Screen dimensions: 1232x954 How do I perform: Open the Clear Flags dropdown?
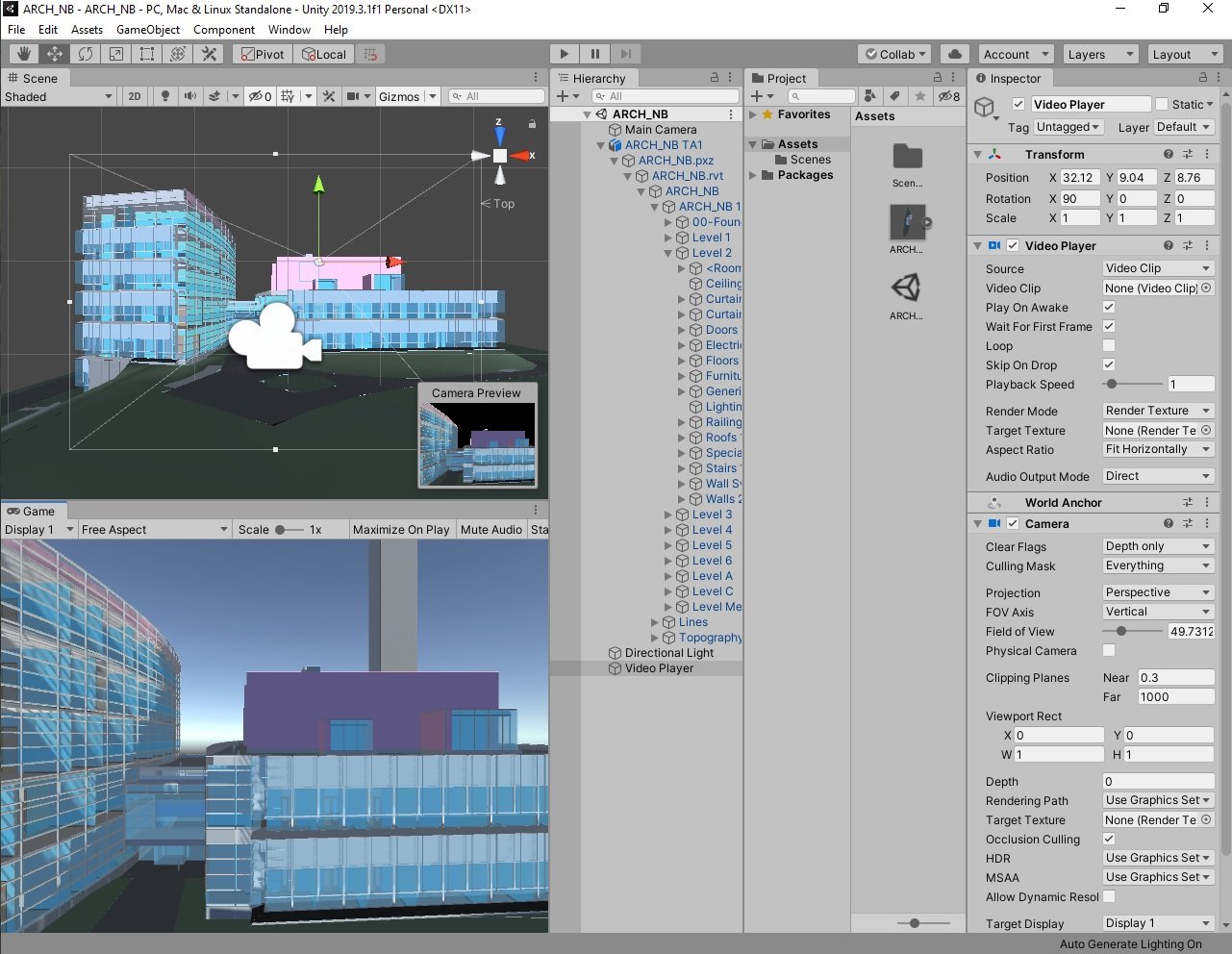(1157, 546)
